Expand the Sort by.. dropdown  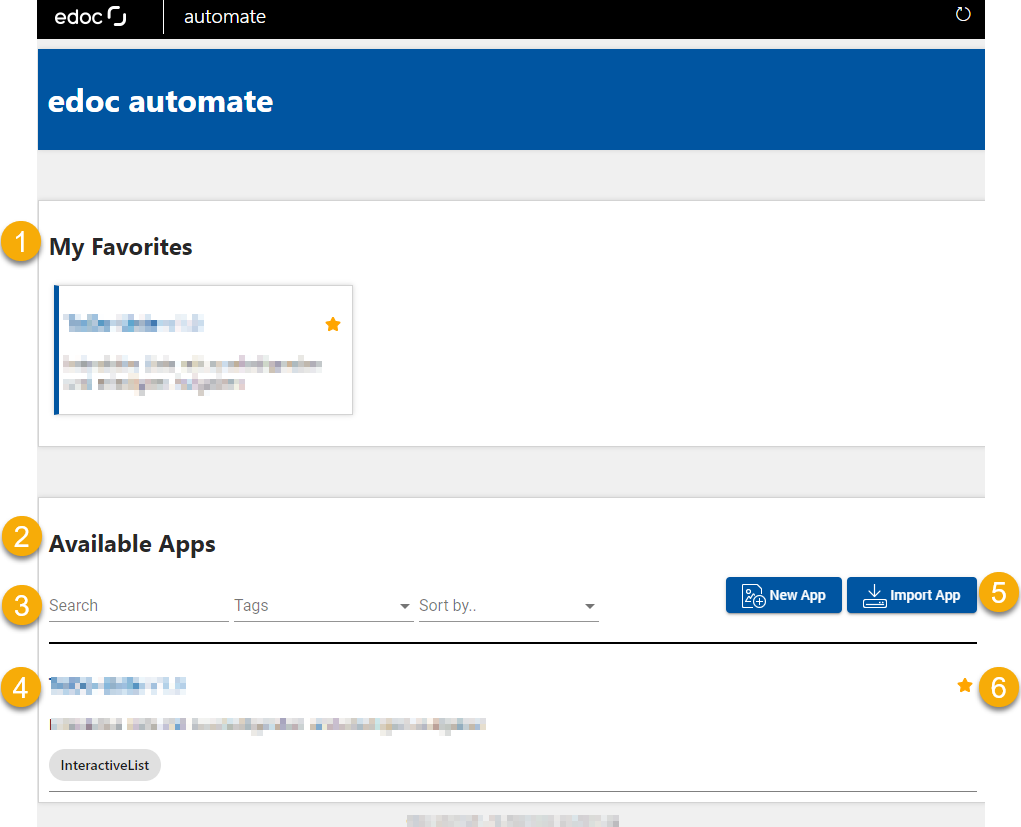509,606
